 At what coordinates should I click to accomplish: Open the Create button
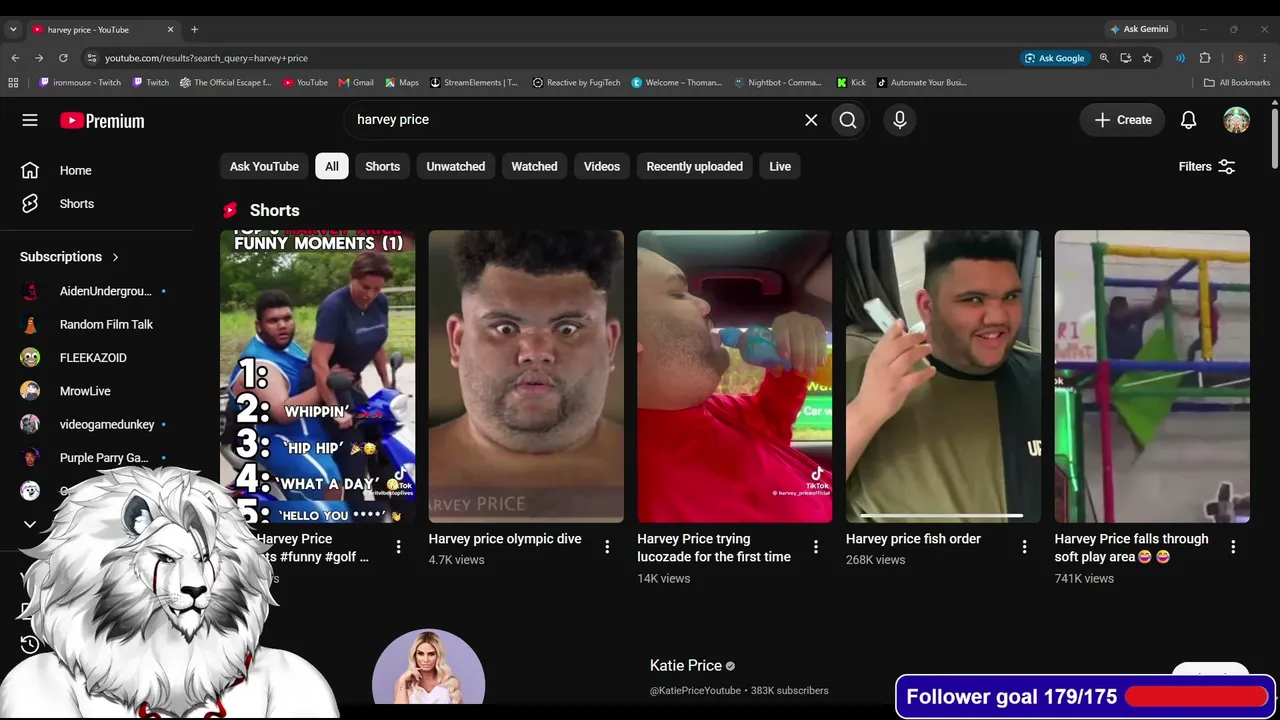pos(1122,120)
